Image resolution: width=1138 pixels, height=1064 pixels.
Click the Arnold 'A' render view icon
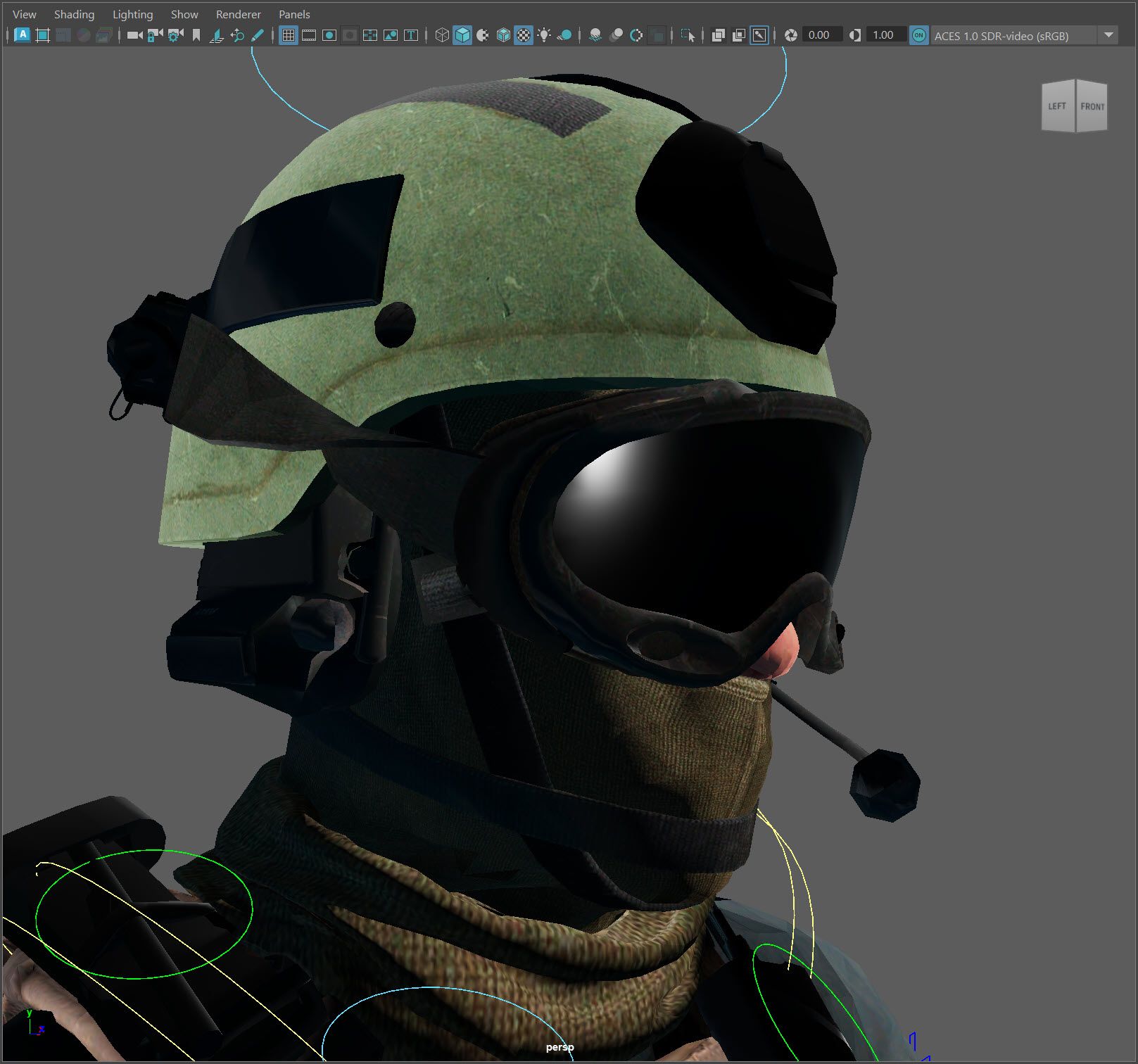point(22,34)
